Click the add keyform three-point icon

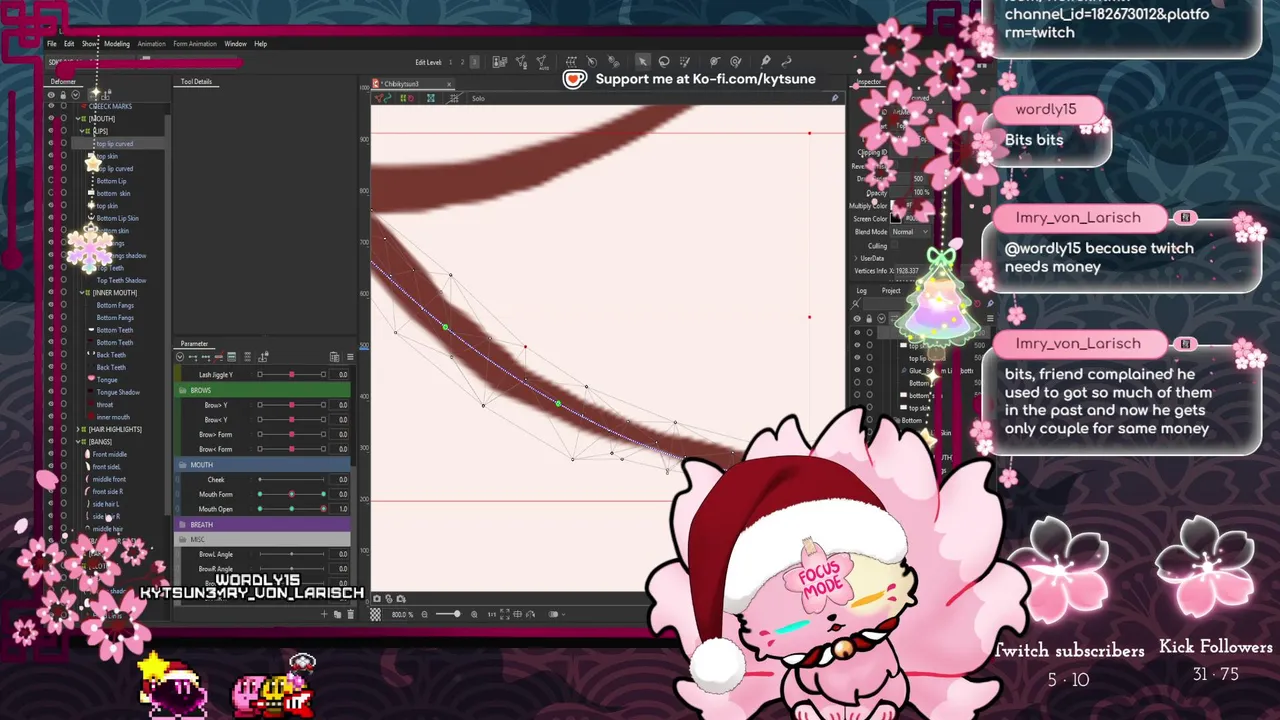[x=206, y=357]
